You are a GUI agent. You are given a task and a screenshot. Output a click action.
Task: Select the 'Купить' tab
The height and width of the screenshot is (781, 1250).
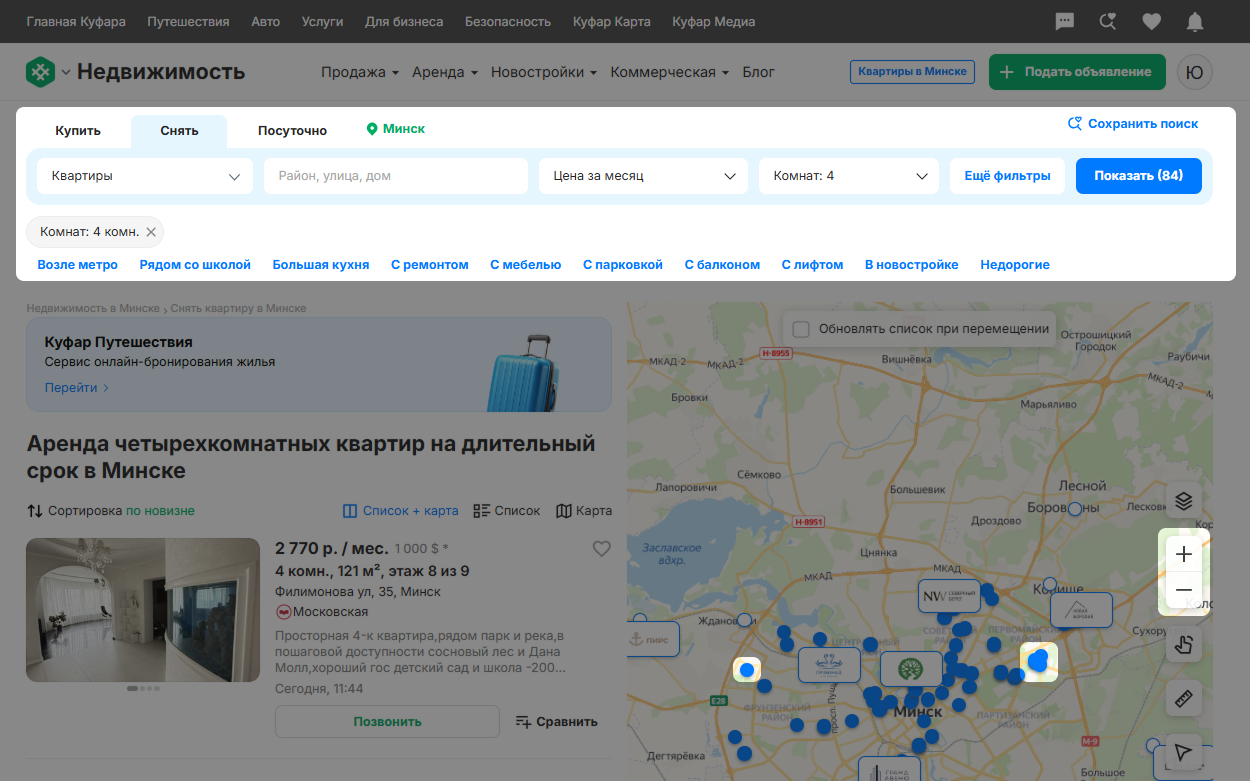click(x=78, y=131)
